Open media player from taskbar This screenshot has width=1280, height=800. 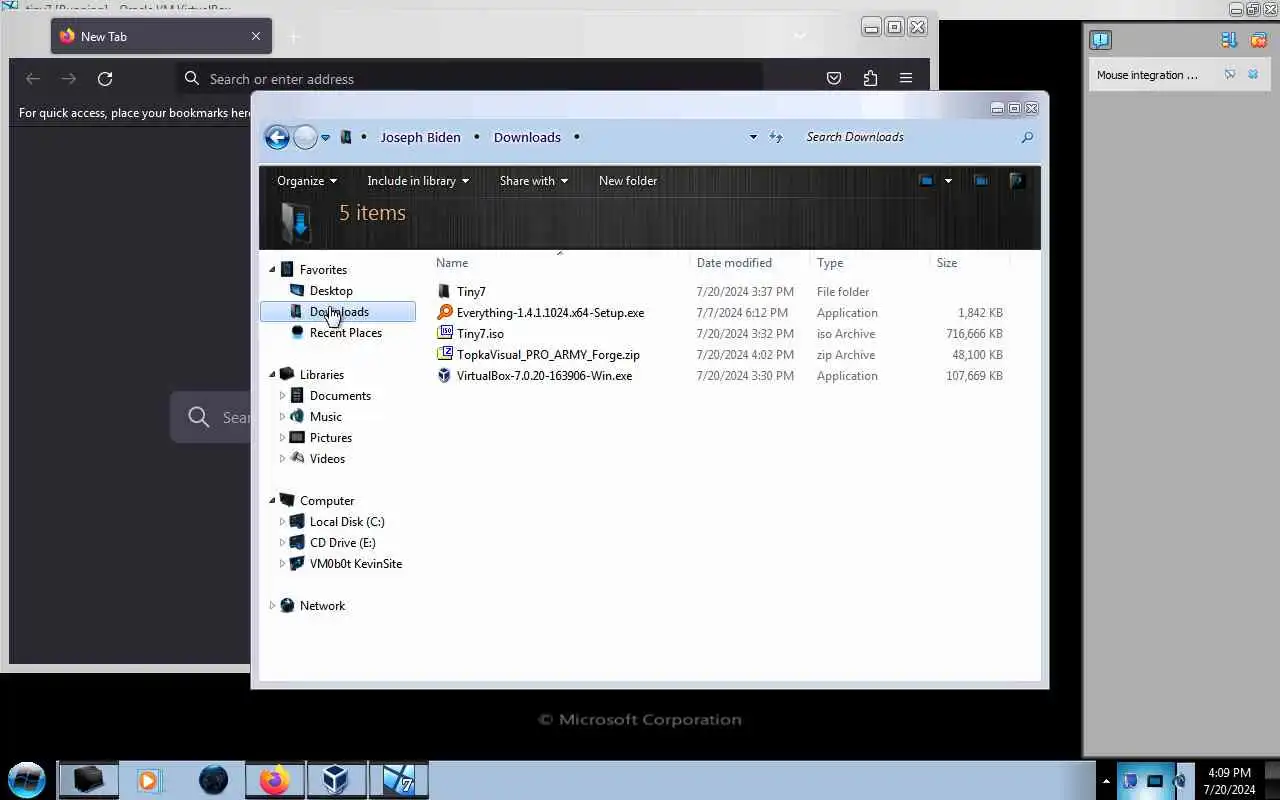point(148,780)
